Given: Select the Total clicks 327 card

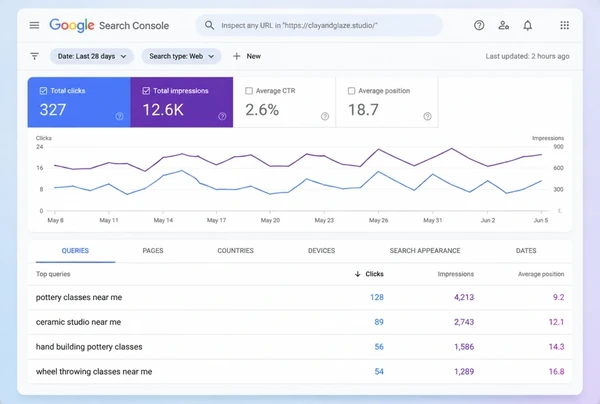Looking at the screenshot, I should click(79, 102).
